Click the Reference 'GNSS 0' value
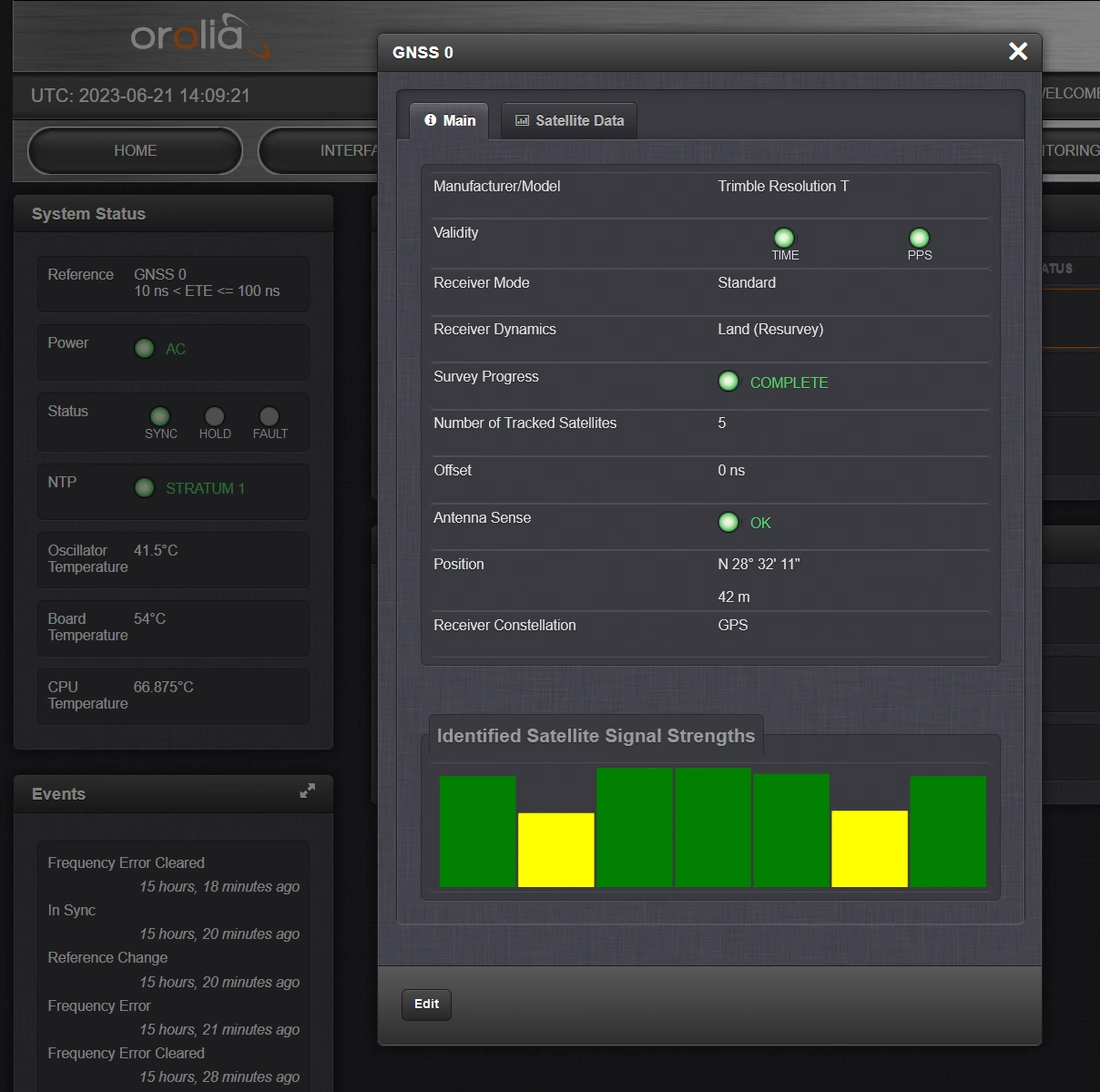The image size is (1100, 1092). click(x=160, y=274)
